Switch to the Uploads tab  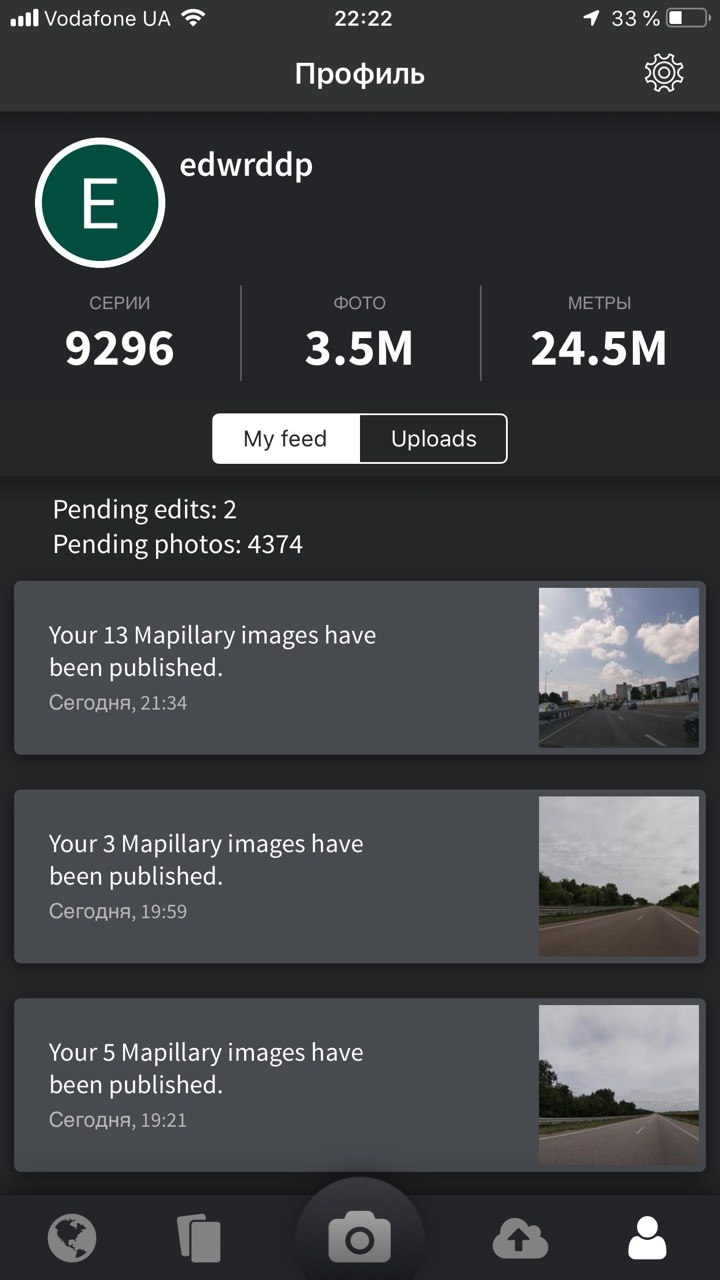click(433, 439)
